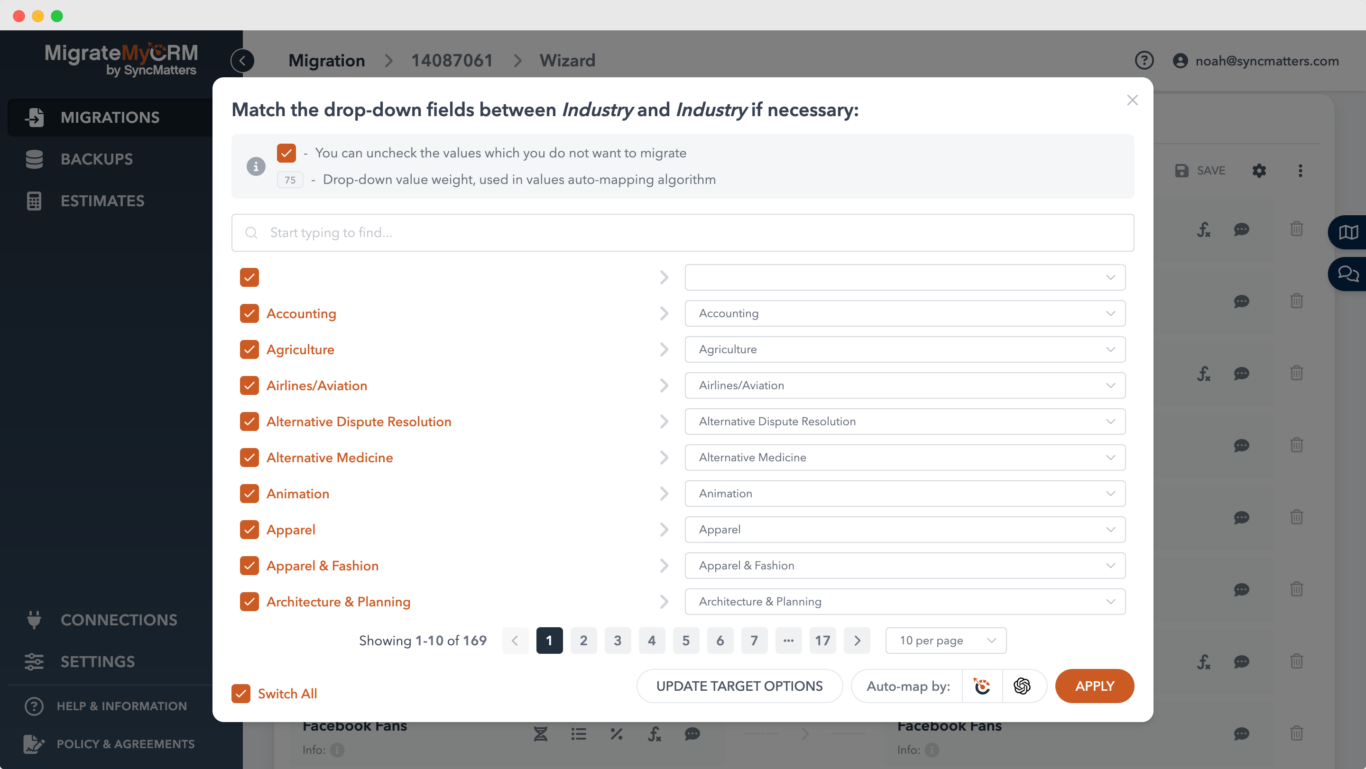Click the back arrow beside the Migration breadcrumb

(241, 60)
